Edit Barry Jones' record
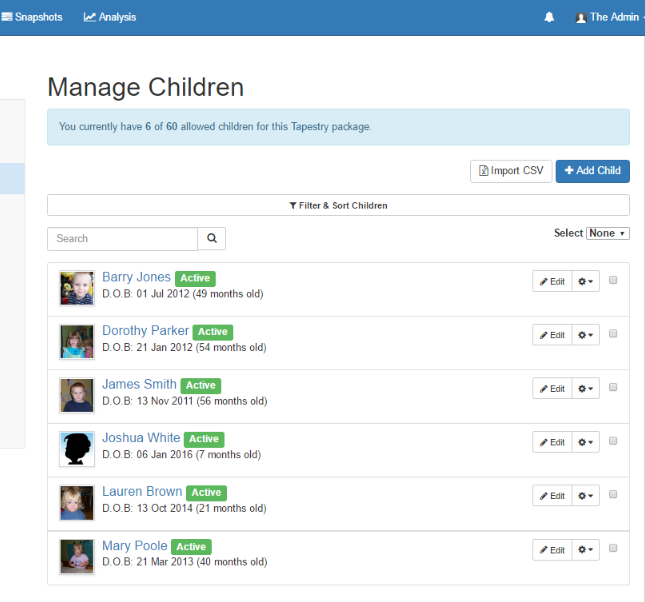 pos(552,281)
